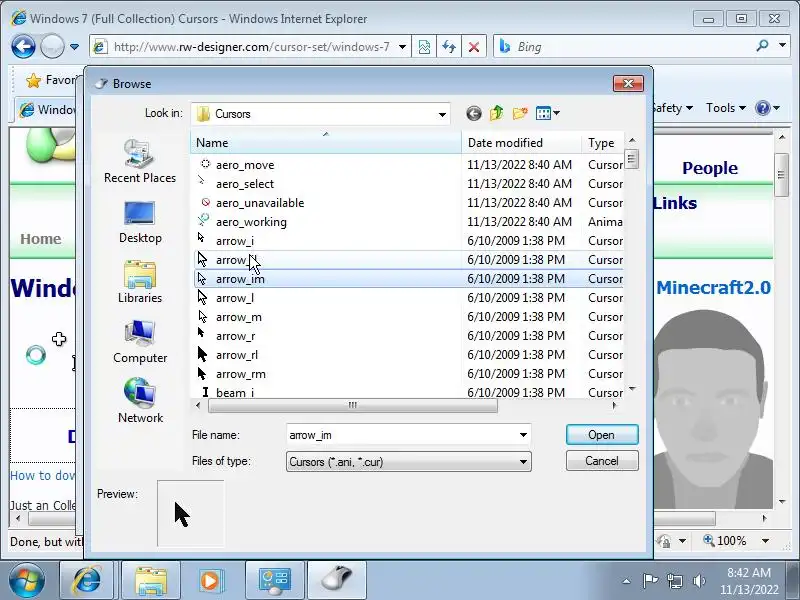800x600 pixels.
Task: Open the Help question mark menu
Action: [x=768, y=108]
